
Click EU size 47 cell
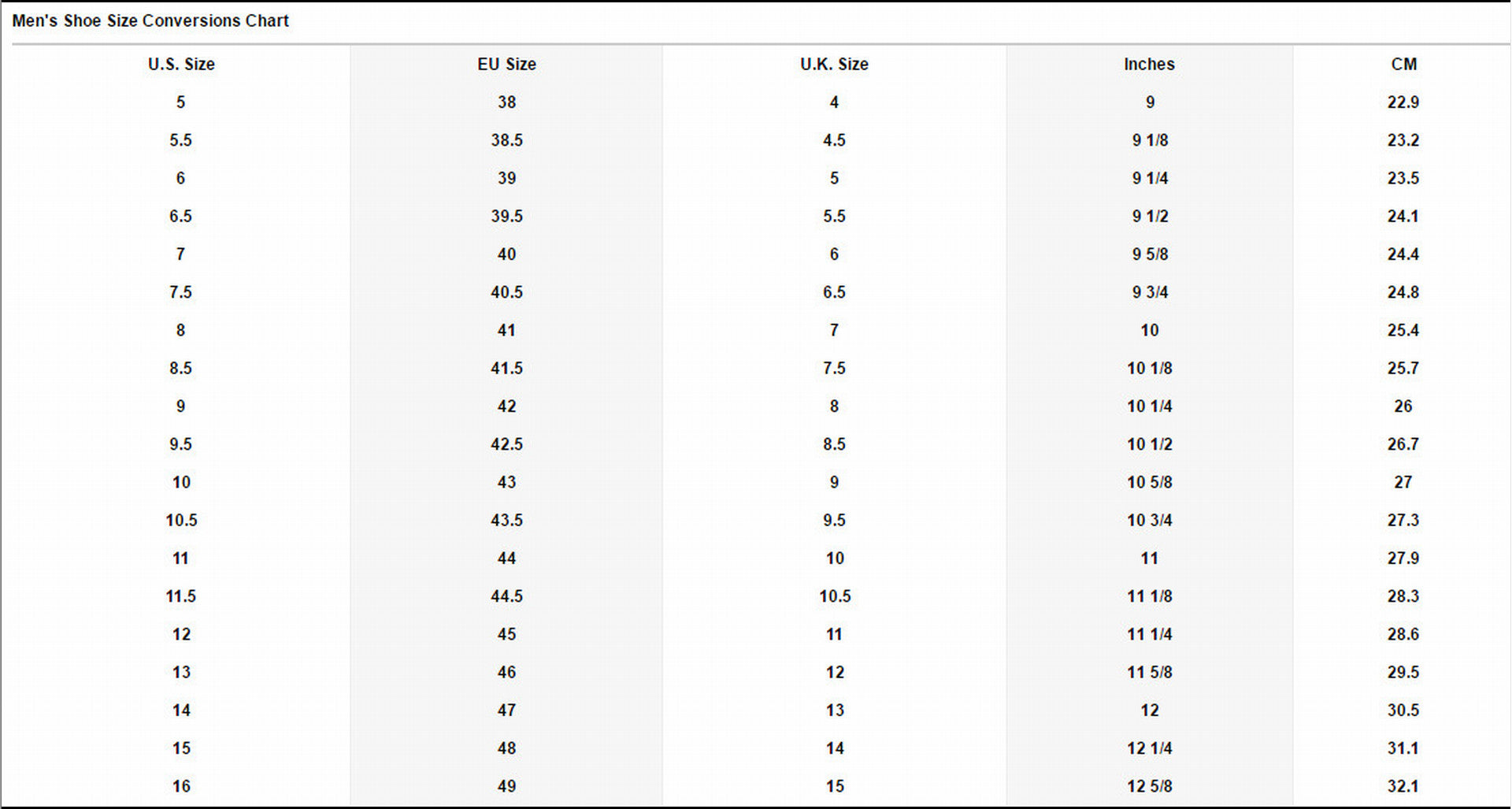(506, 711)
